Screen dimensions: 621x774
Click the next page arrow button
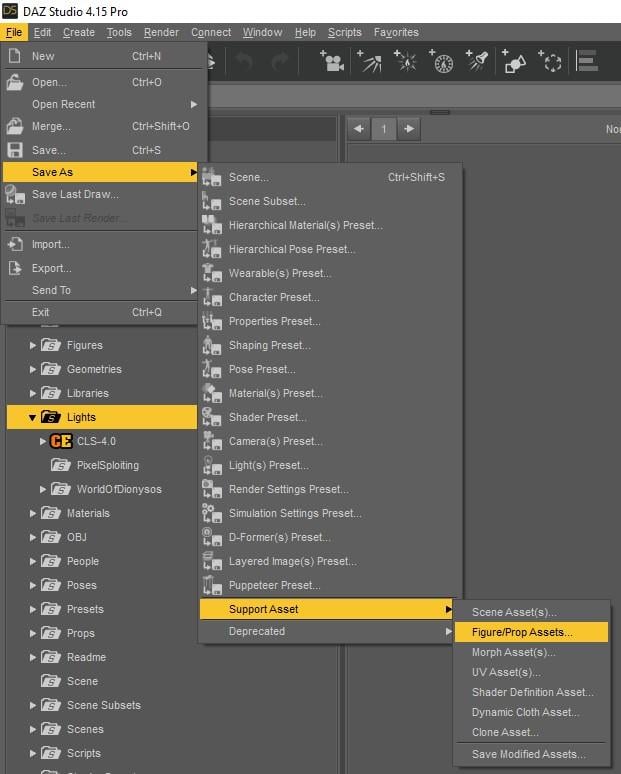(x=409, y=129)
